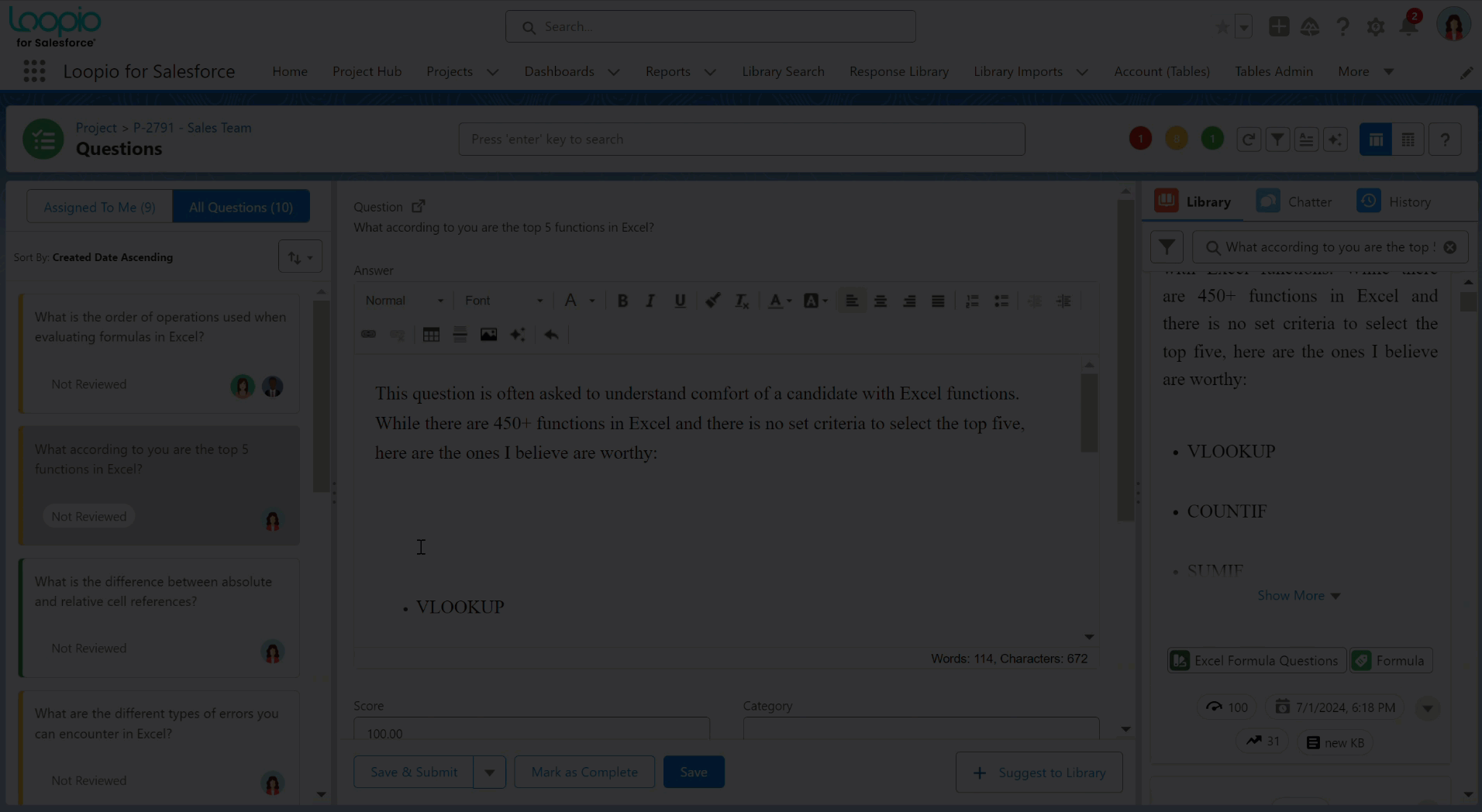Filter by red status count badge
Screen dimensions: 1482x812
point(1140,139)
